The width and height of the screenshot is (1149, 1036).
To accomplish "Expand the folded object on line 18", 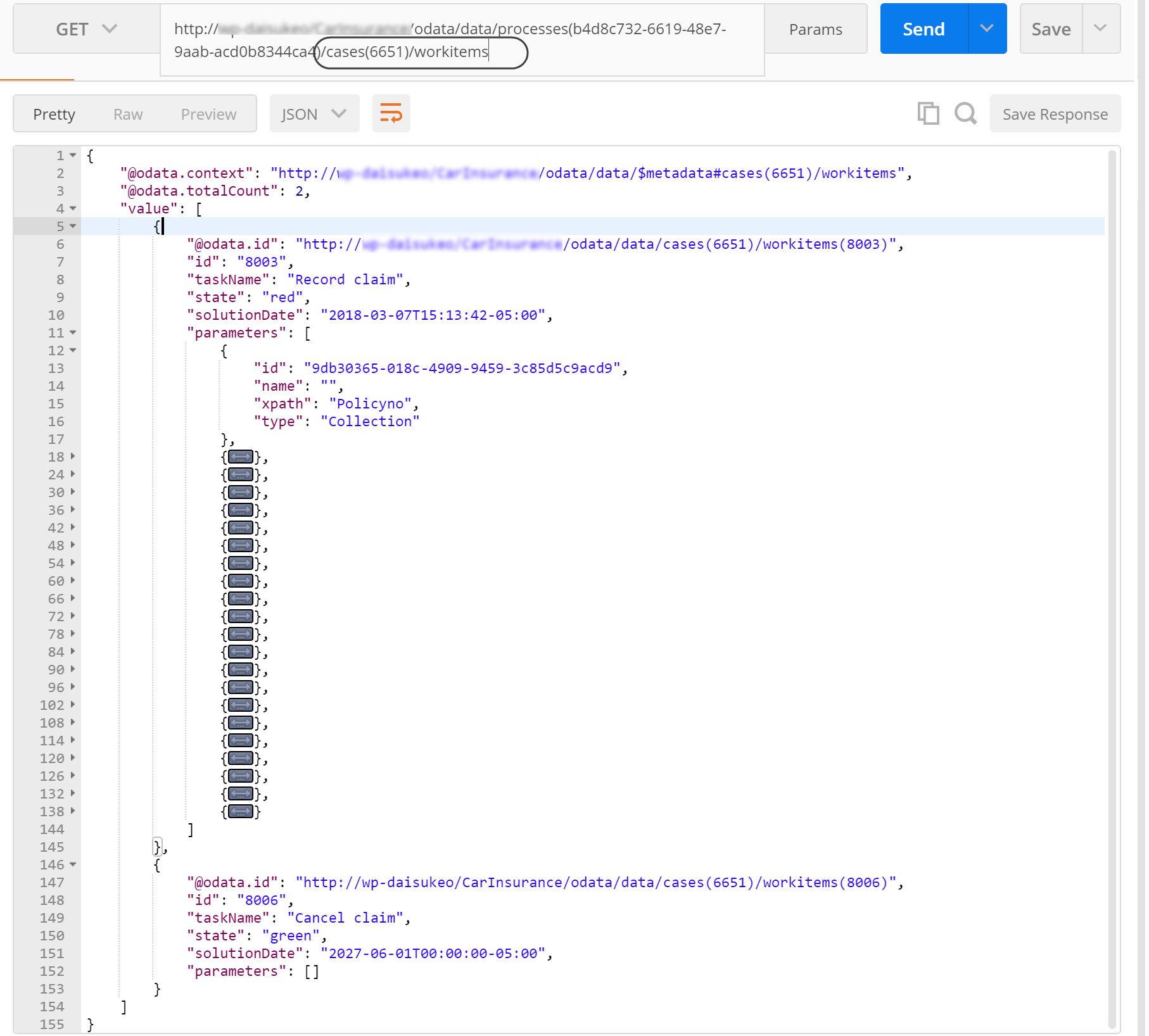I will click(241, 457).
